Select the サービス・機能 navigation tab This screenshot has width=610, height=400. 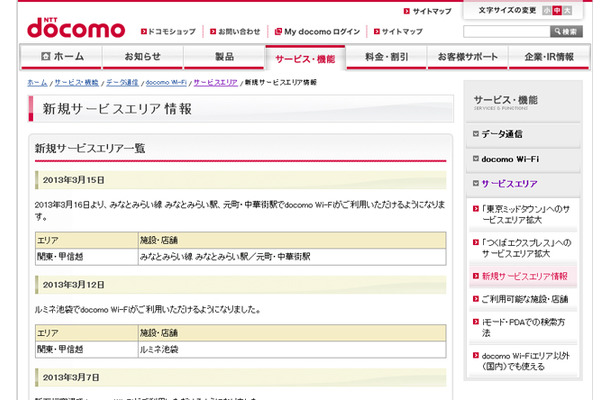tap(305, 58)
